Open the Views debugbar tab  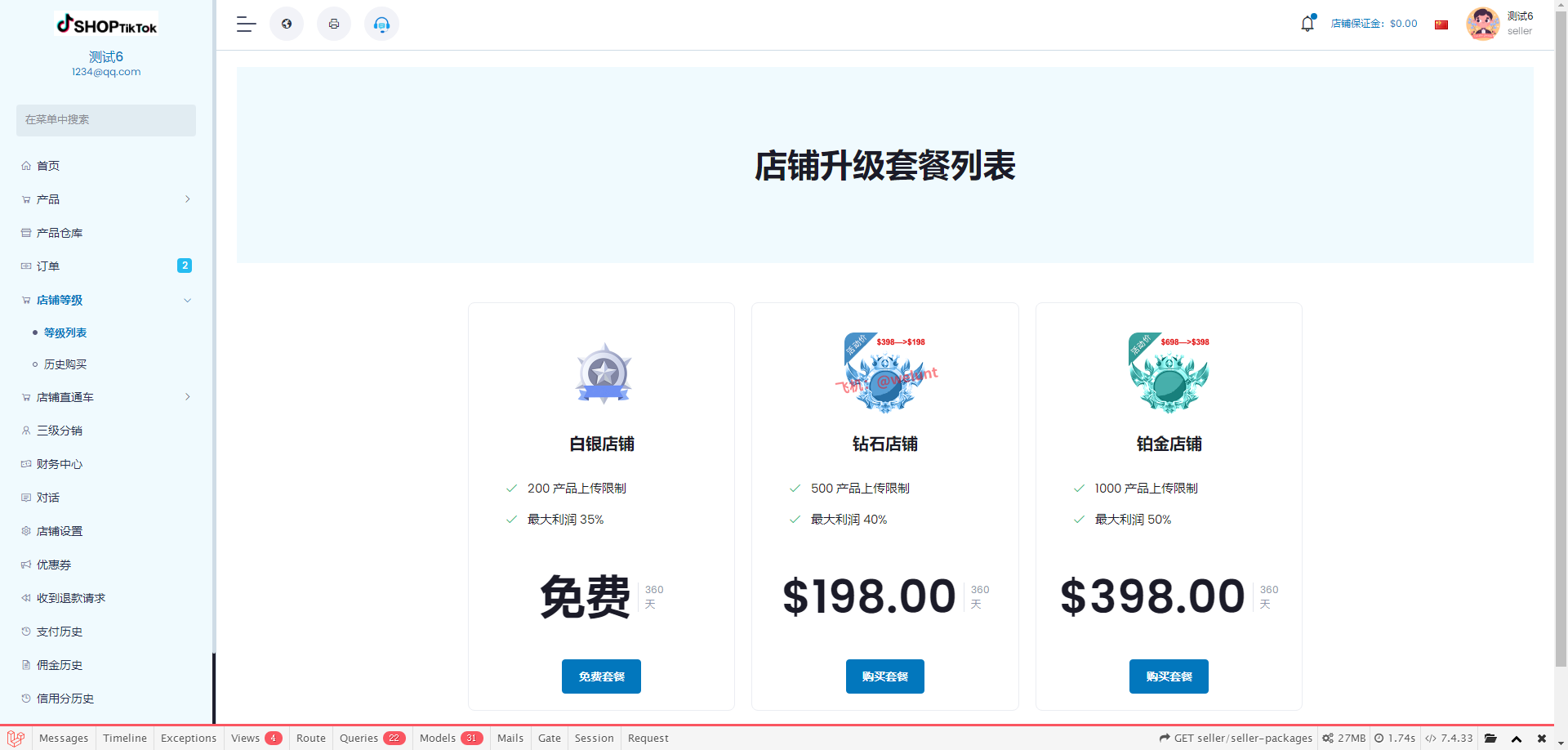[256, 738]
